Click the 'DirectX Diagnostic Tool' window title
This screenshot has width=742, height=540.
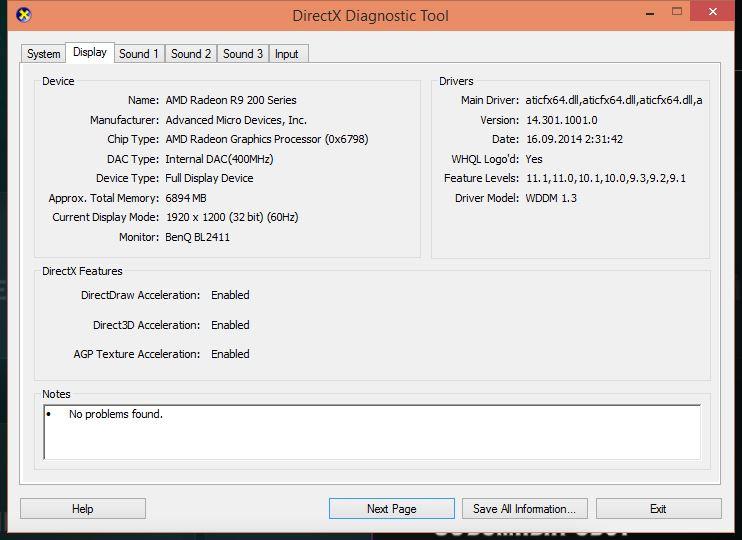[371, 16]
